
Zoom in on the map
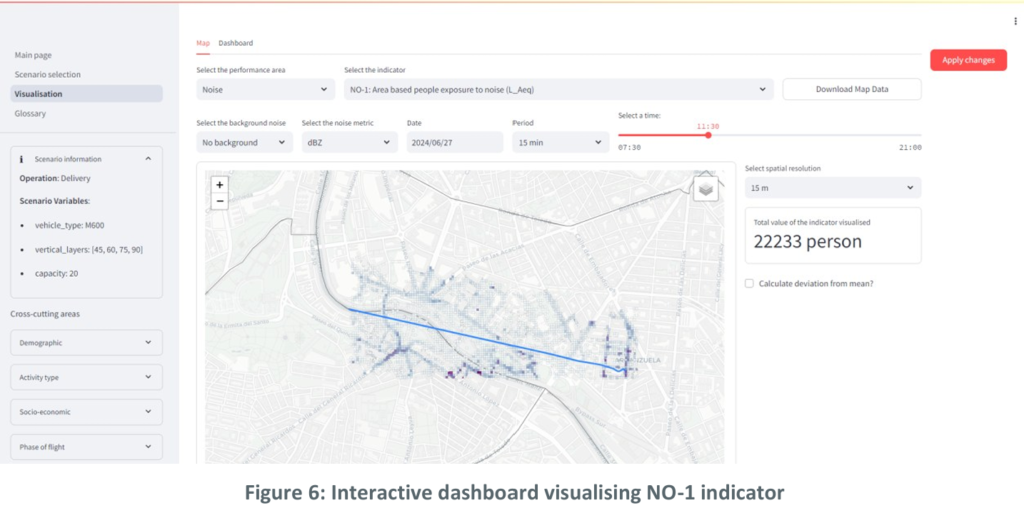pos(220,185)
